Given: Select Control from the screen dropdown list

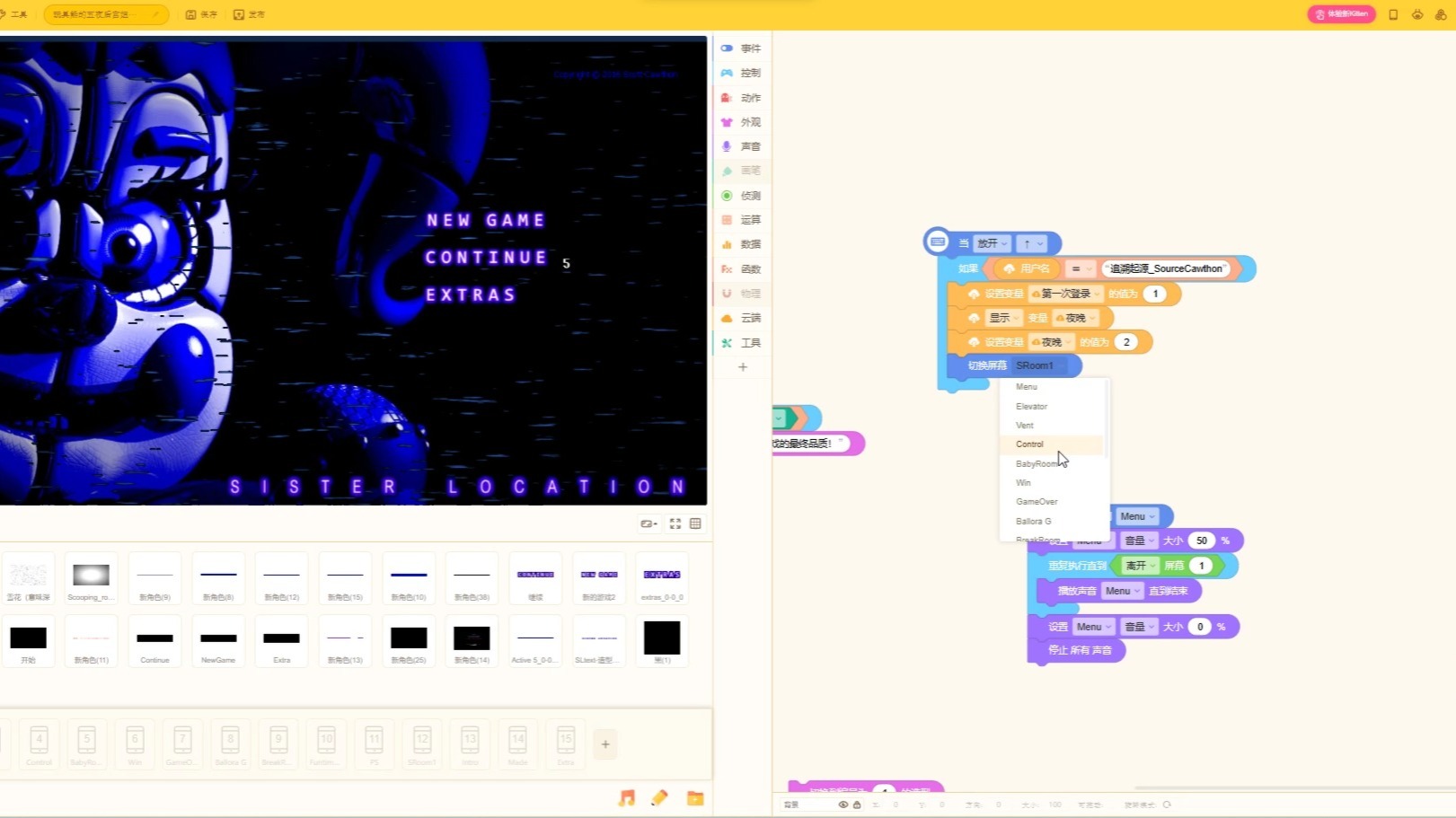Looking at the screenshot, I should (1028, 444).
